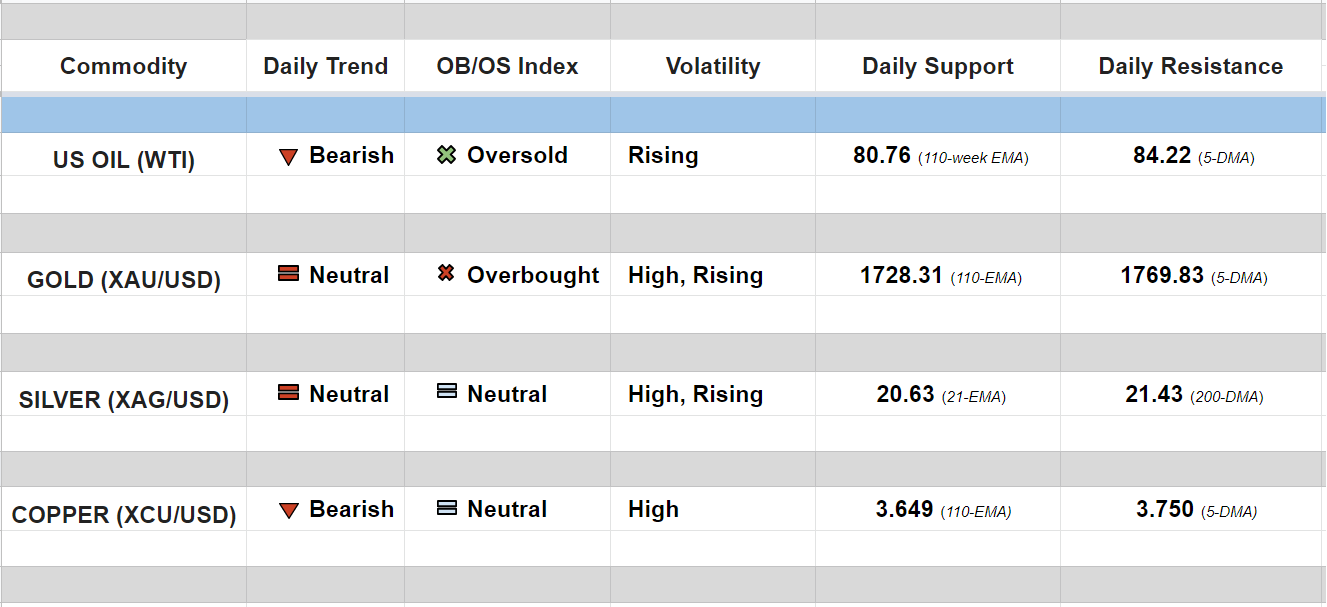Select the OB/OS Index header cell
The width and height of the screenshot is (1327, 607).
point(507,66)
